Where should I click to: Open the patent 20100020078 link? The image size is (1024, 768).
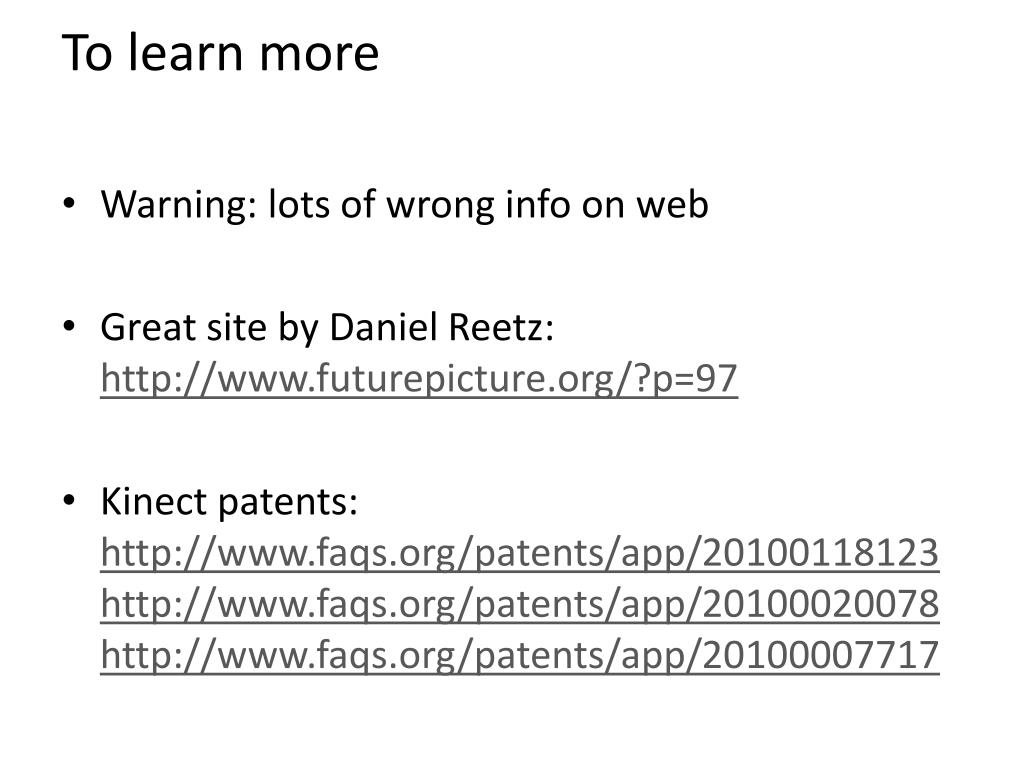click(520, 604)
